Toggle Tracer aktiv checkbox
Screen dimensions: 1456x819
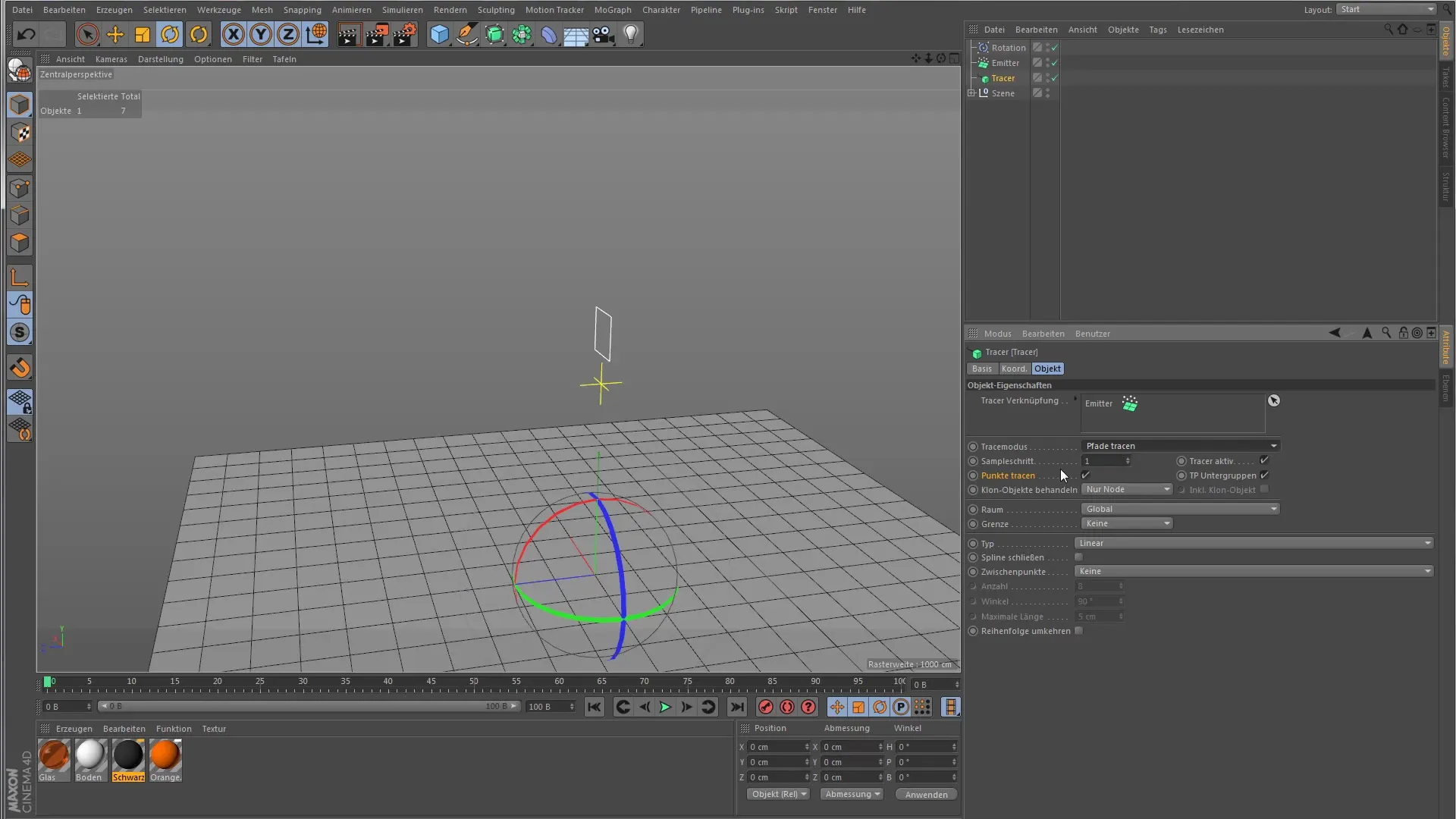click(x=1264, y=460)
